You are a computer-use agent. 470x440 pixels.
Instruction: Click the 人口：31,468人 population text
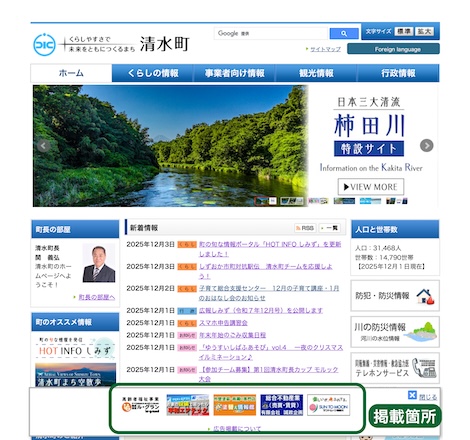click(x=378, y=248)
